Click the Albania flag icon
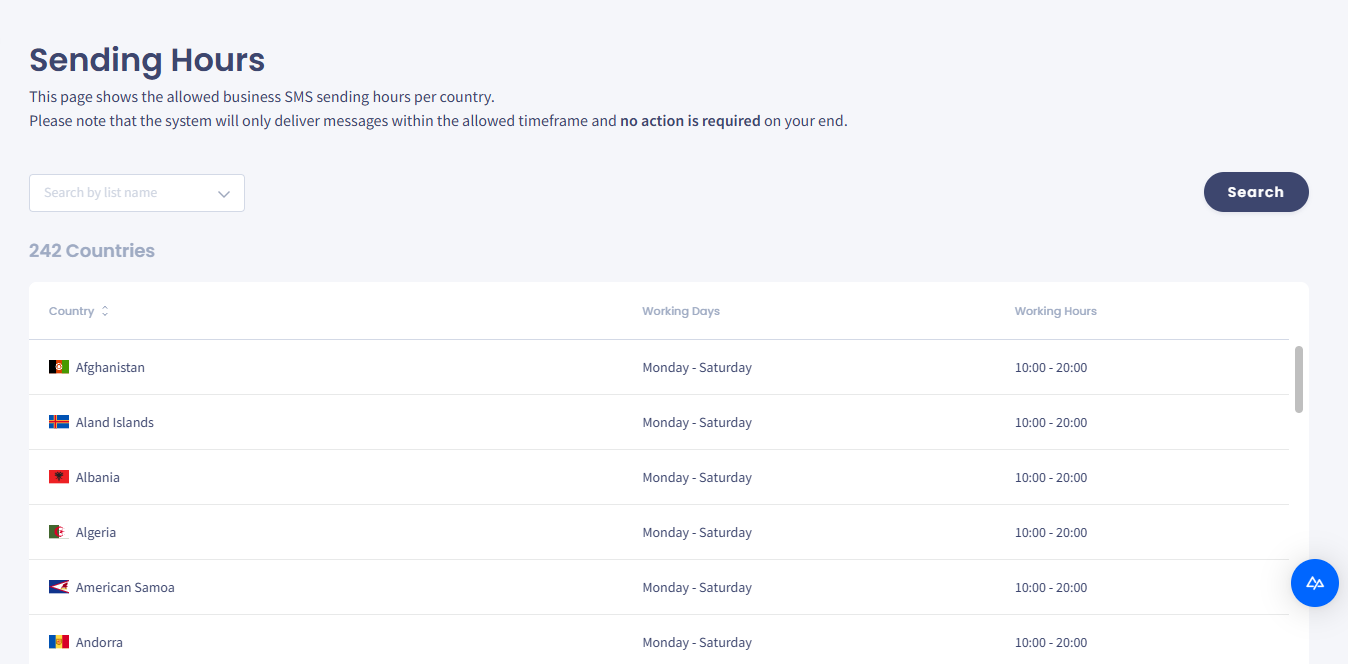 [59, 477]
